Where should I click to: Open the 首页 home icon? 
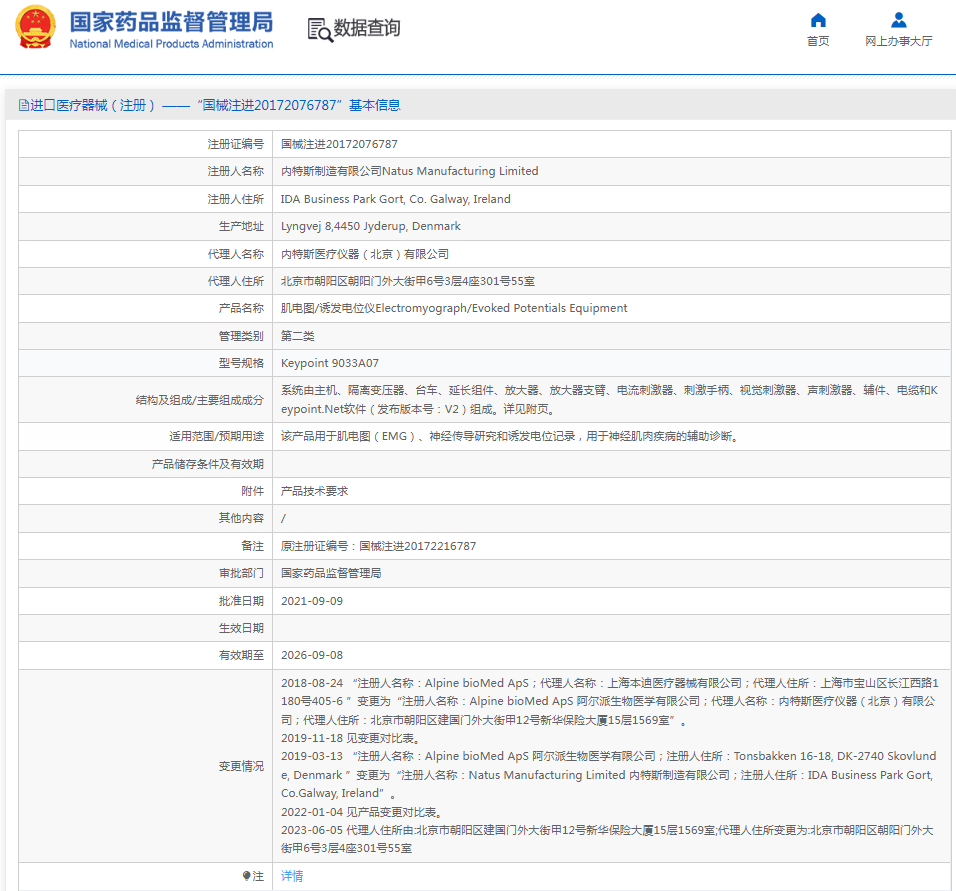tap(818, 20)
